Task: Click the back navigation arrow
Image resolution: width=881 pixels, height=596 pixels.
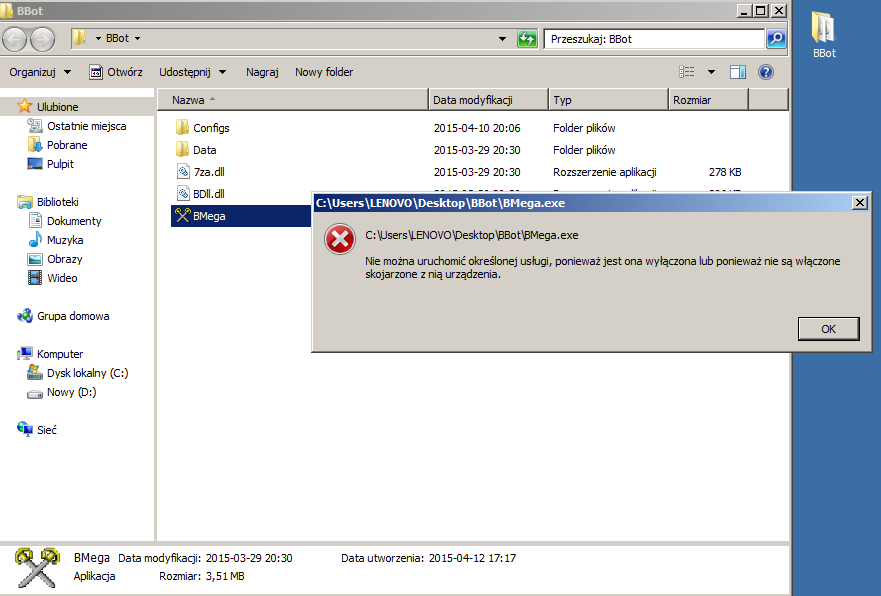Action: pyautogui.click(x=16, y=39)
